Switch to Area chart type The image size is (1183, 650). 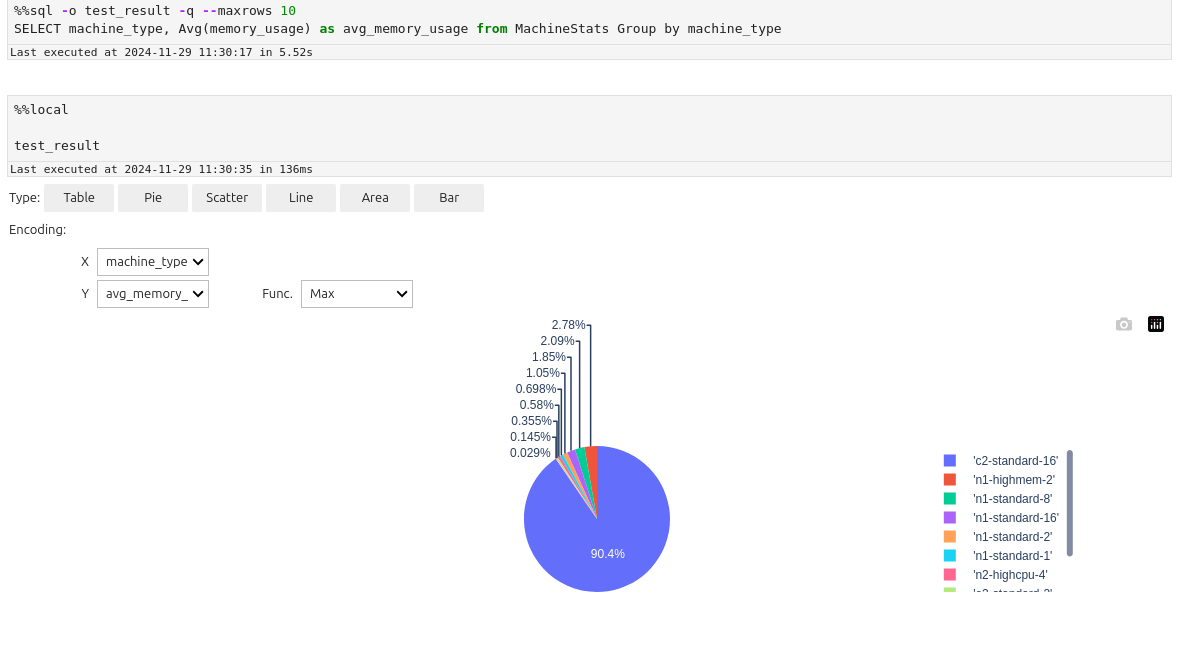pyautogui.click(x=375, y=198)
